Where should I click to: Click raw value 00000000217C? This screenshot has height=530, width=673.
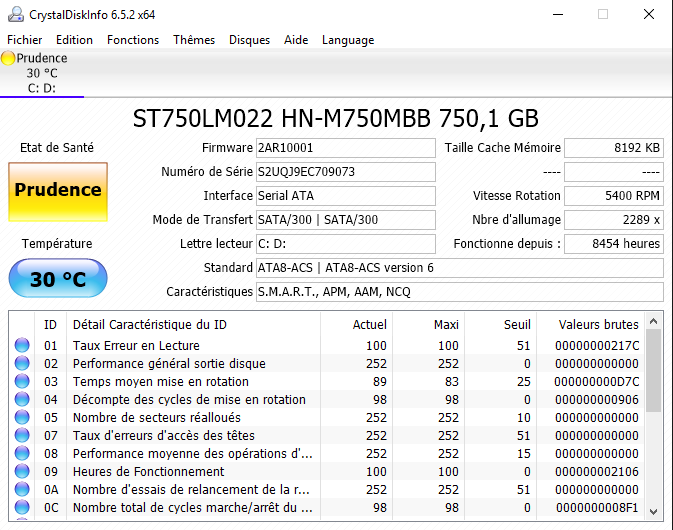(597, 345)
